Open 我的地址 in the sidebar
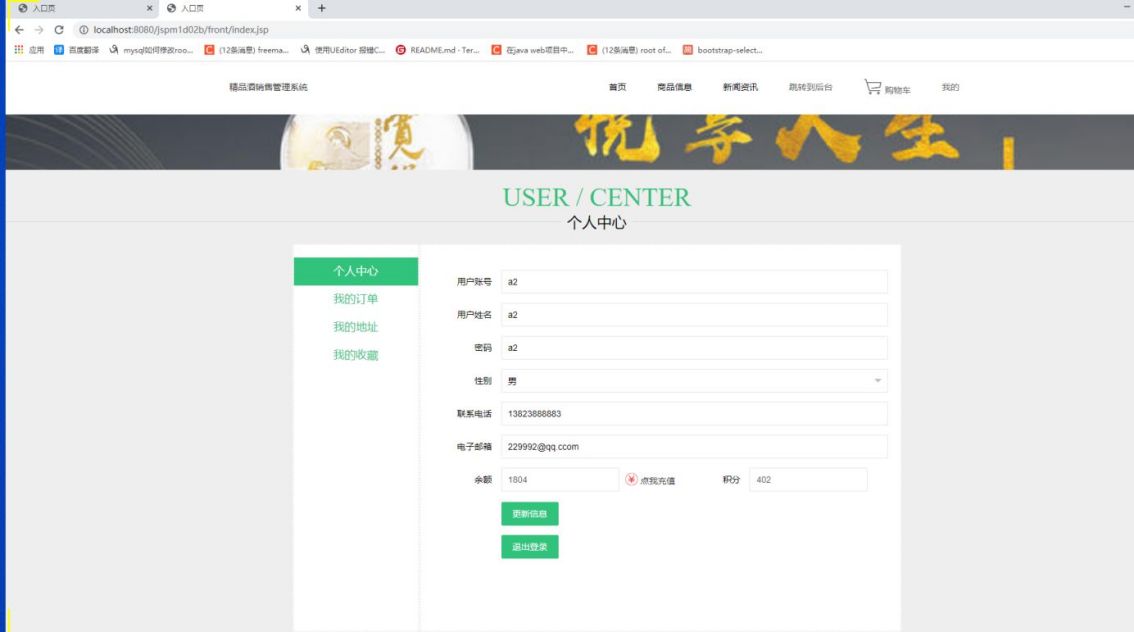Screen dimensions: 1134x632 click(356, 327)
